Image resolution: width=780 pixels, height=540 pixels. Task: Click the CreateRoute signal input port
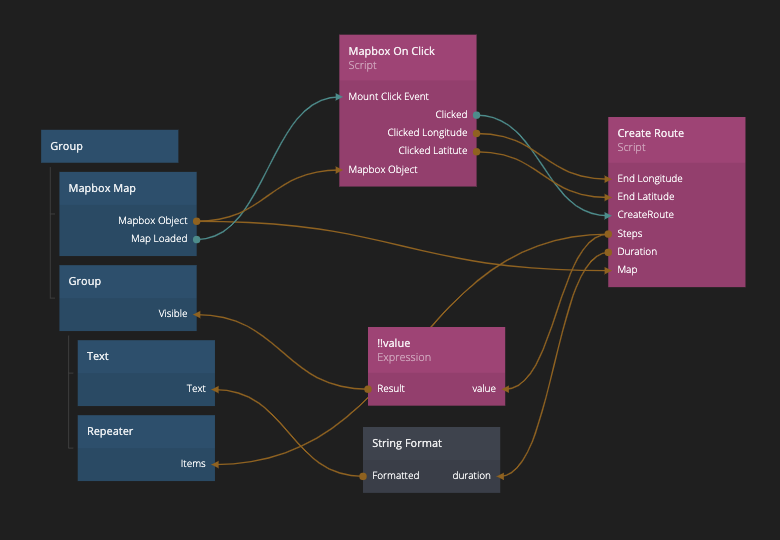pos(609,215)
